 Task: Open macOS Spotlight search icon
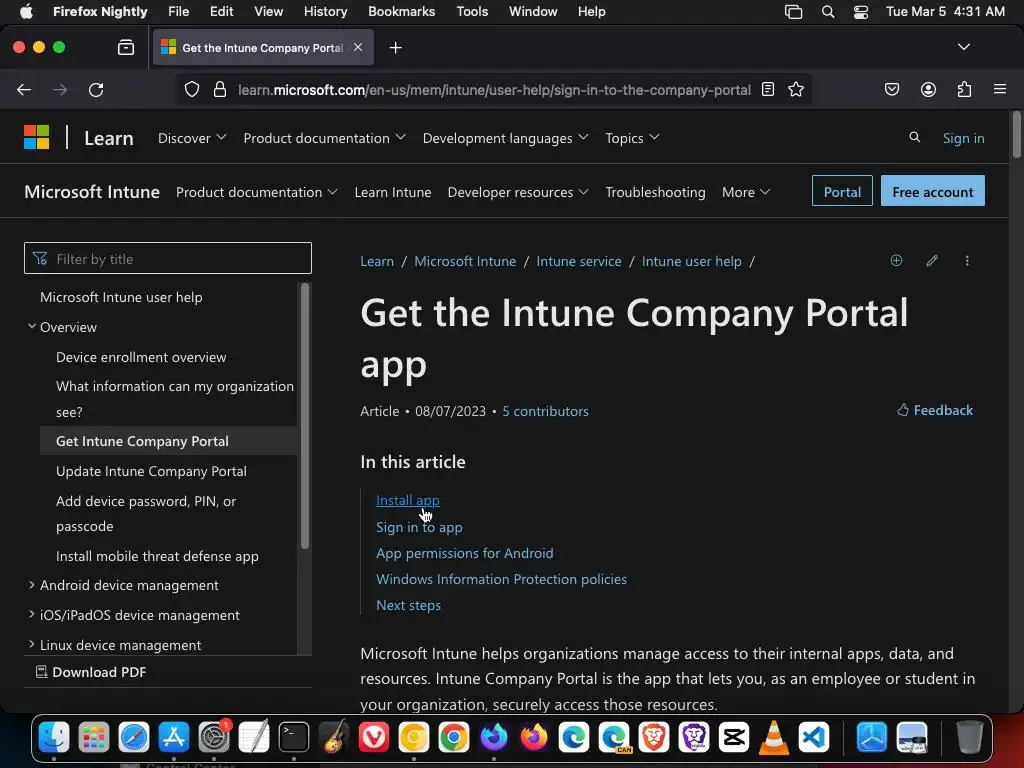(x=827, y=12)
